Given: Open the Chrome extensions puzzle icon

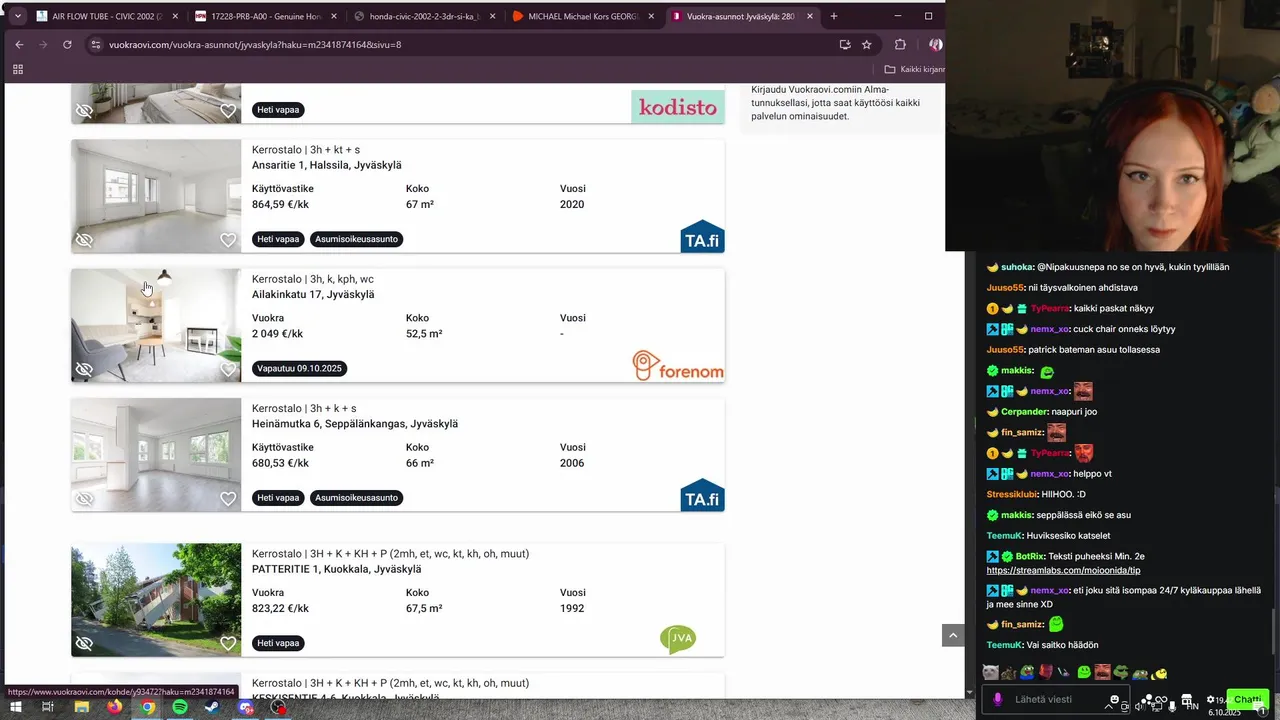Looking at the screenshot, I should 900,44.
